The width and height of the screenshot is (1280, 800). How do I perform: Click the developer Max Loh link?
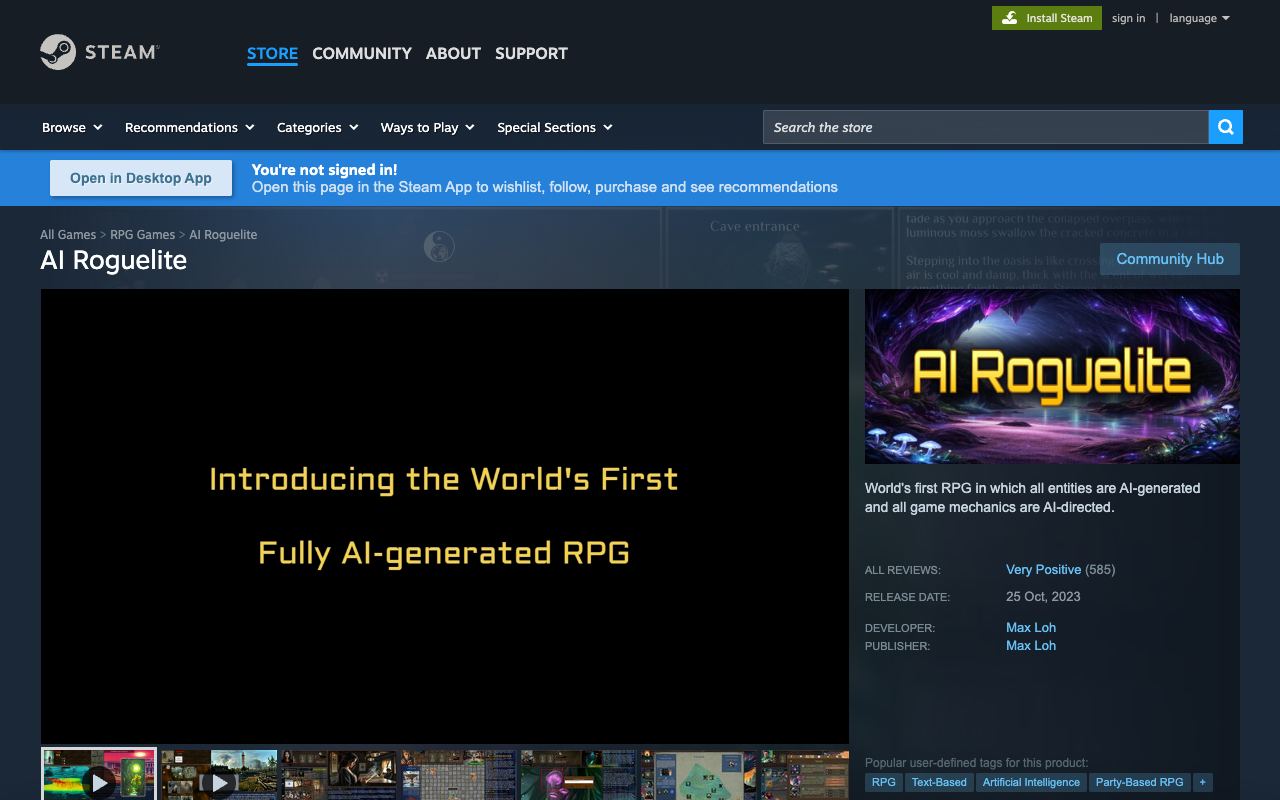tap(1031, 627)
